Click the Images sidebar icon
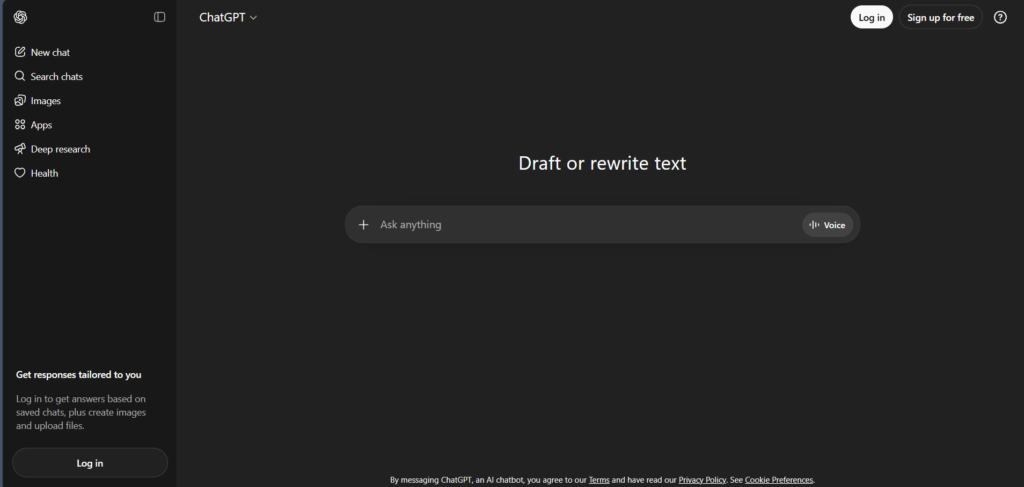1024x487 pixels. 20,101
